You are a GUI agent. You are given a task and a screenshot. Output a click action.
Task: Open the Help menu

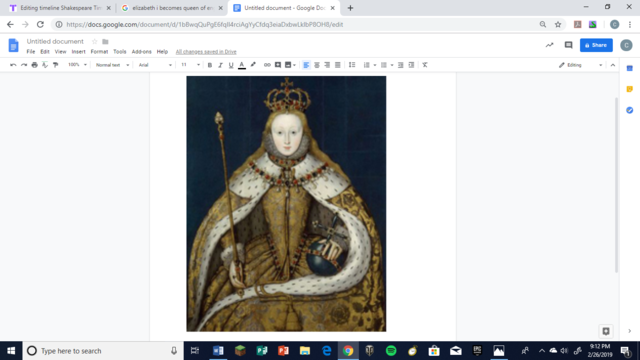point(162,52)
